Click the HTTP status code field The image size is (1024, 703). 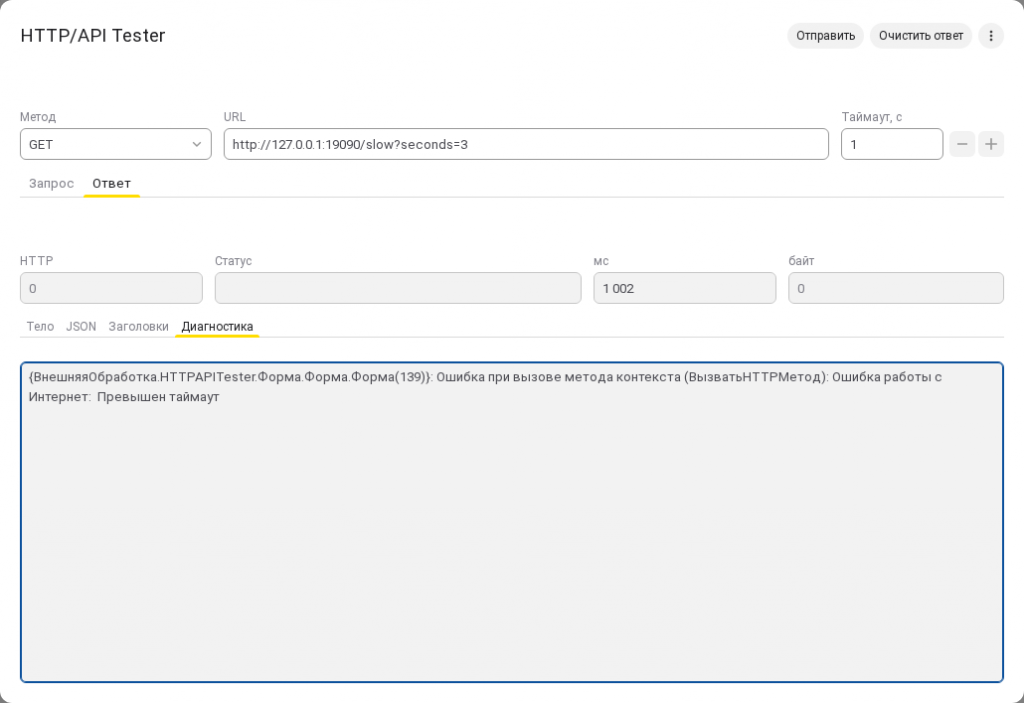coord(112,288)
